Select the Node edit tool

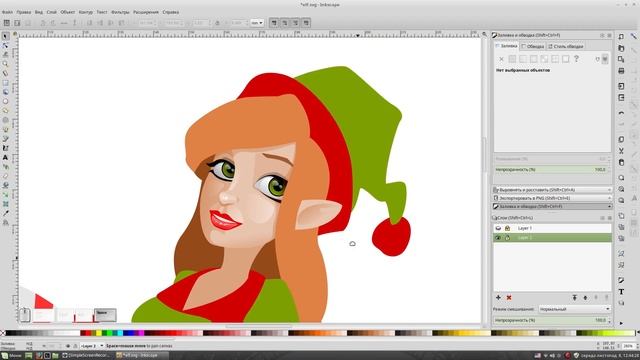pos(5,45)
